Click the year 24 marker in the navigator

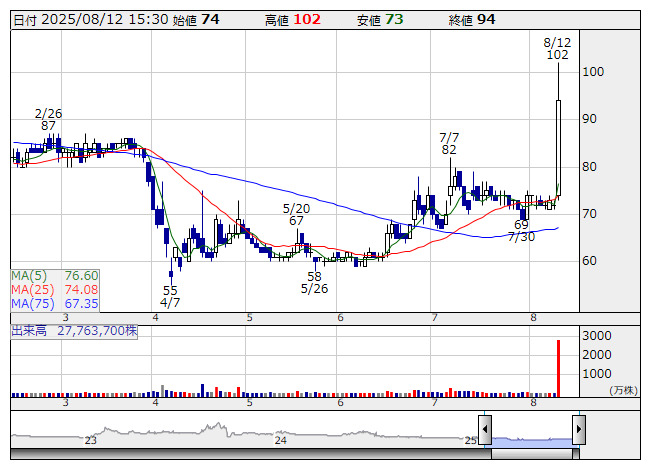(280, 440)
